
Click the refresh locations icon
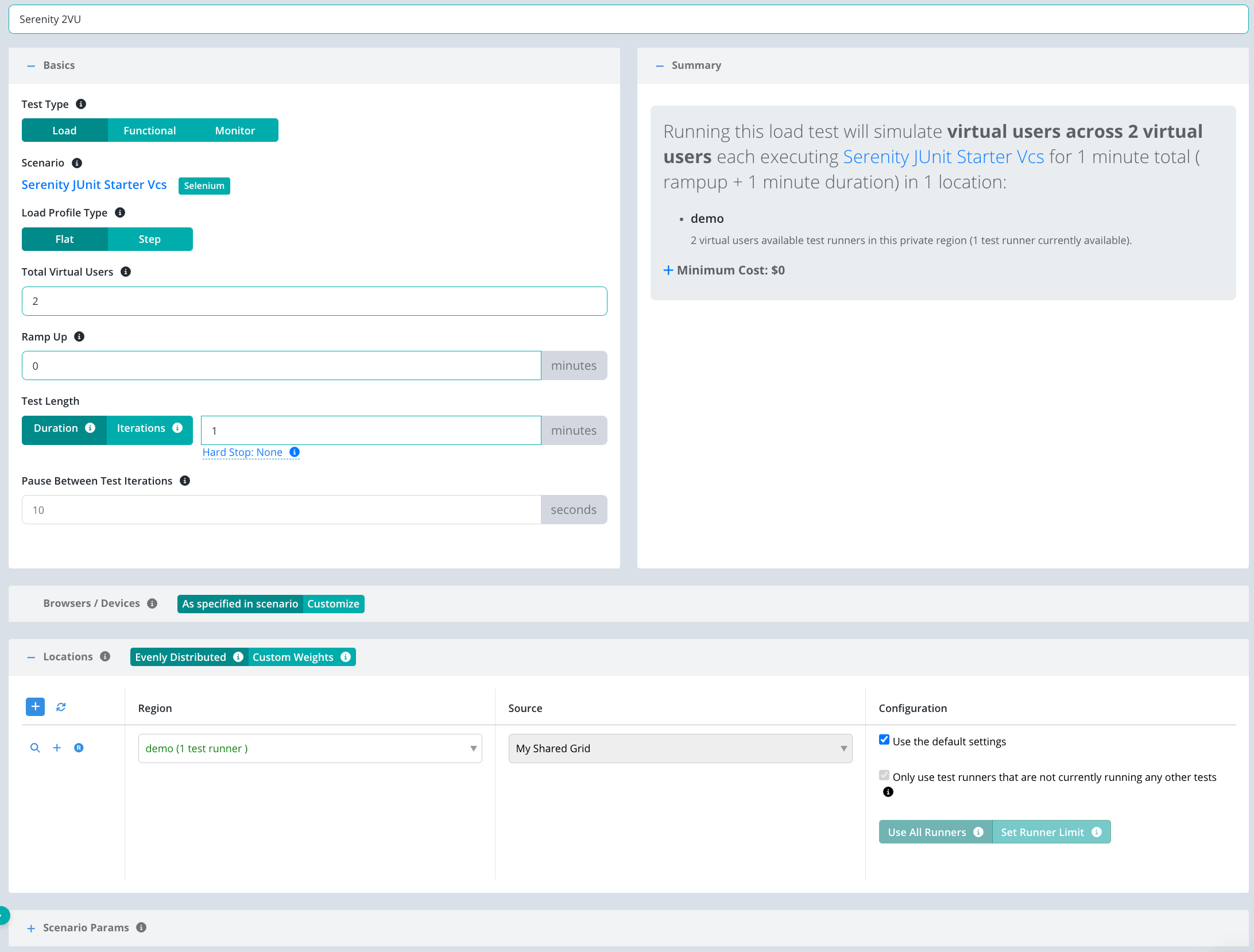[x=61, y=707]
